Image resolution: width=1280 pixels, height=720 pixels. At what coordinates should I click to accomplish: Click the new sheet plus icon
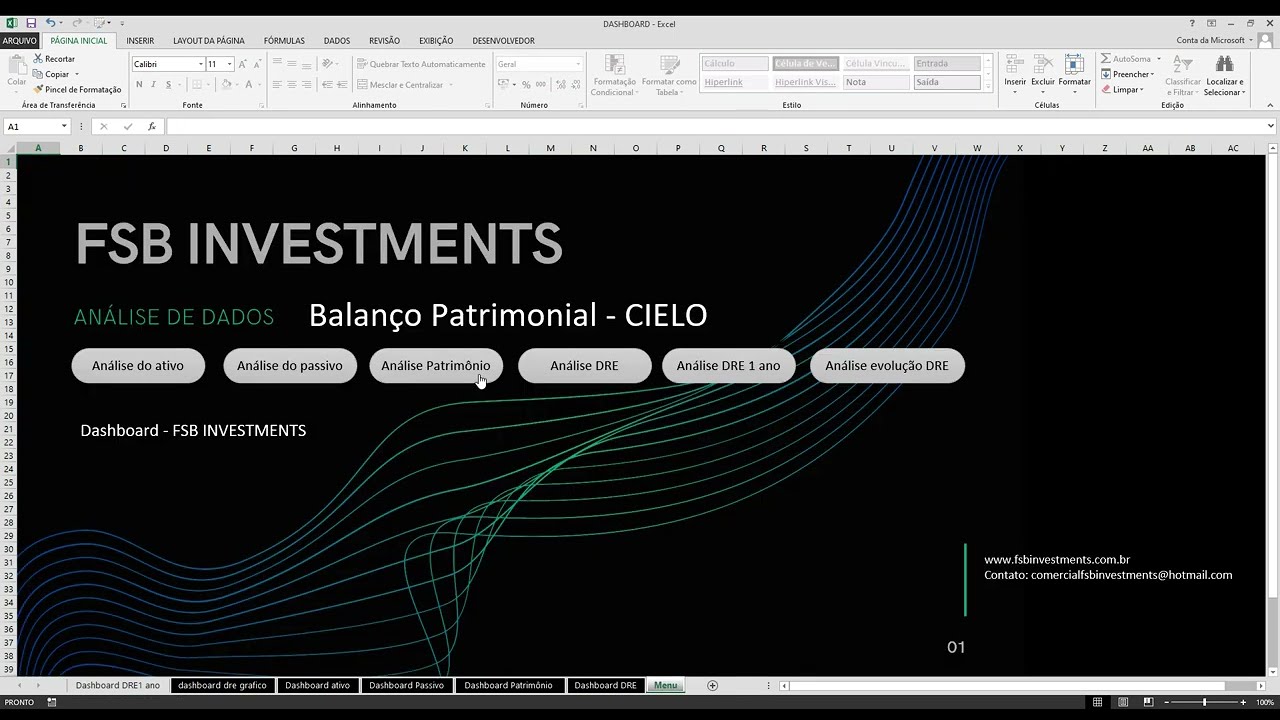pyautogui.click(x=712, y=685)
